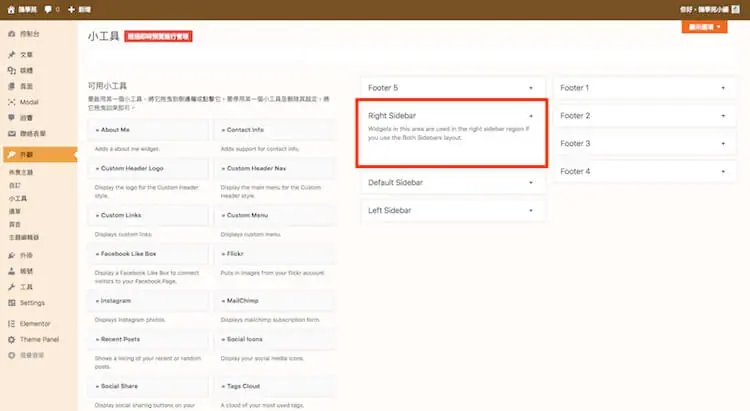
Task: Expand the Footer 2 widget area arrow
Action: [x=723, y=116]
